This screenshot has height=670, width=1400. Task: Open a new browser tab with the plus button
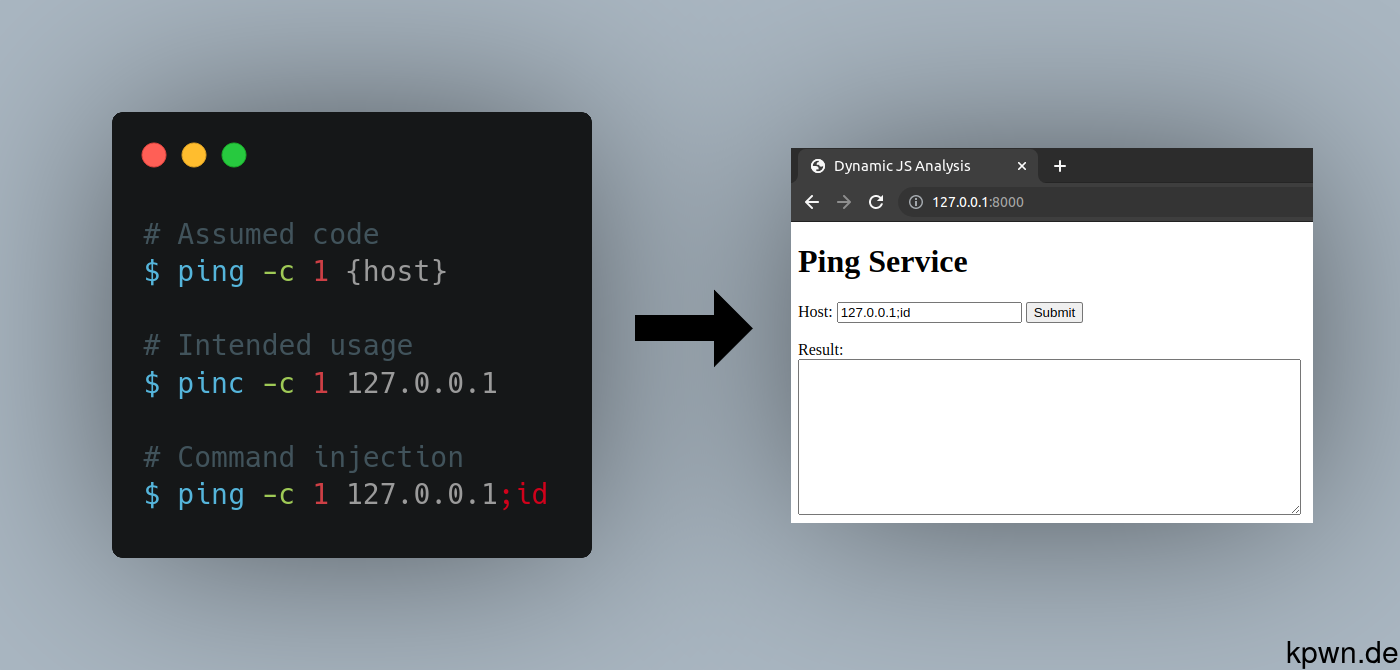point(1060,166)
